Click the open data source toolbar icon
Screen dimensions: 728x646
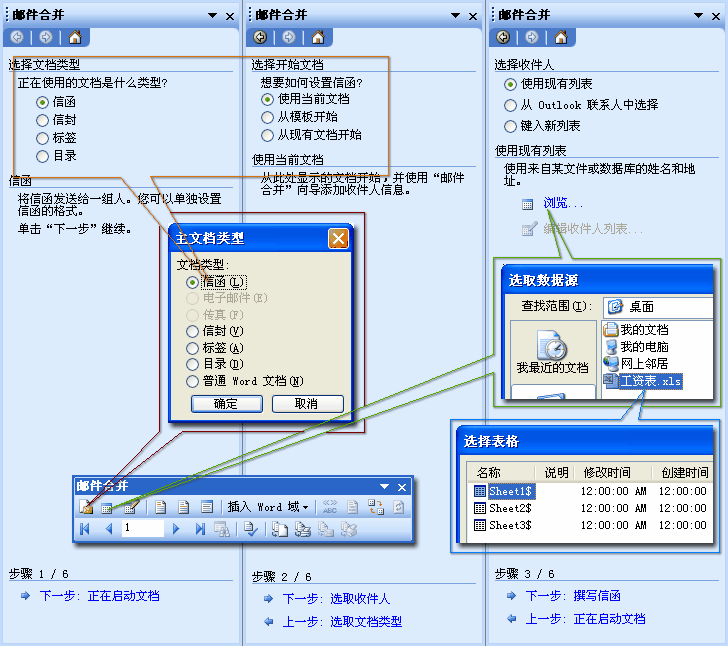pyautogui.click(x=107, y=507)
